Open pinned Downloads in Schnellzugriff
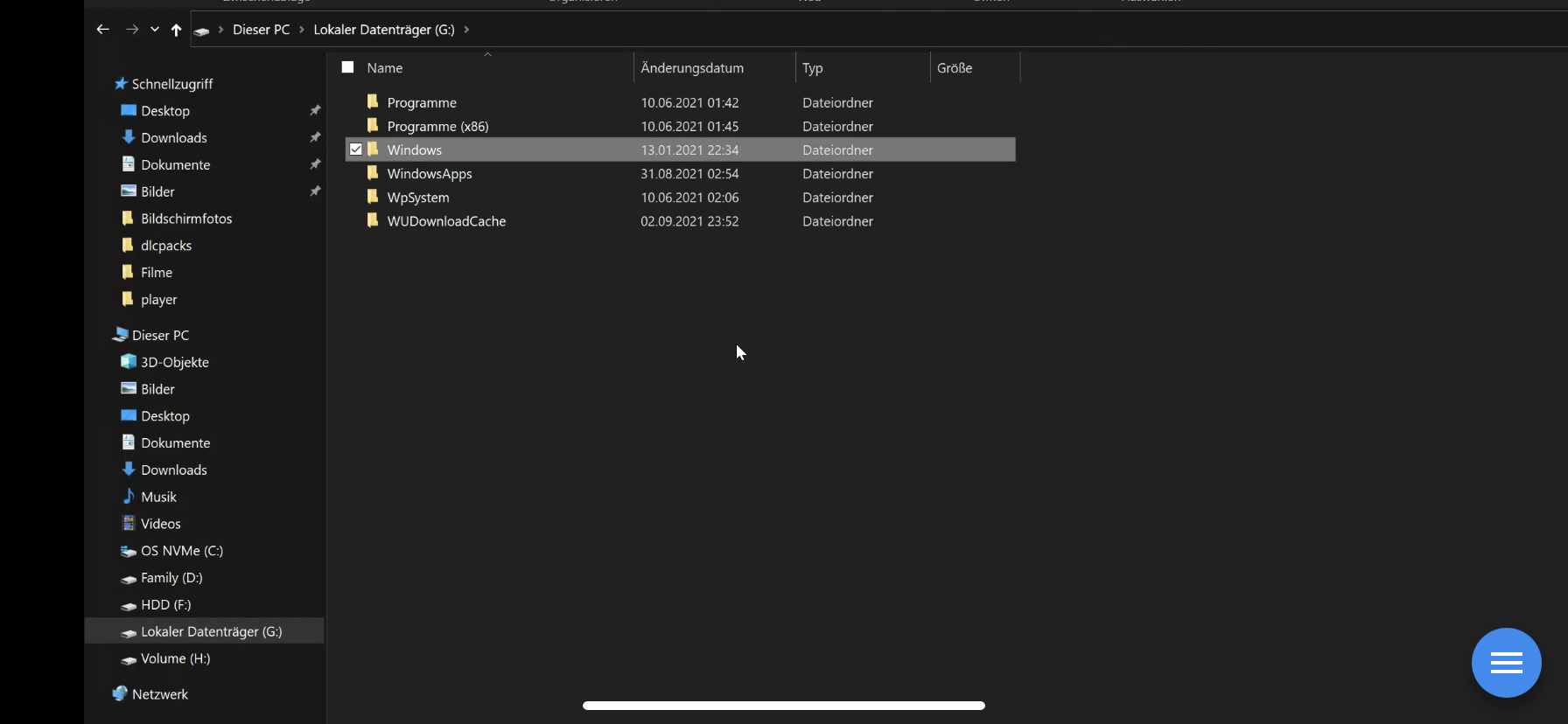The height and width of the screenshot is (724, 1568). click(x=174, y=138)
